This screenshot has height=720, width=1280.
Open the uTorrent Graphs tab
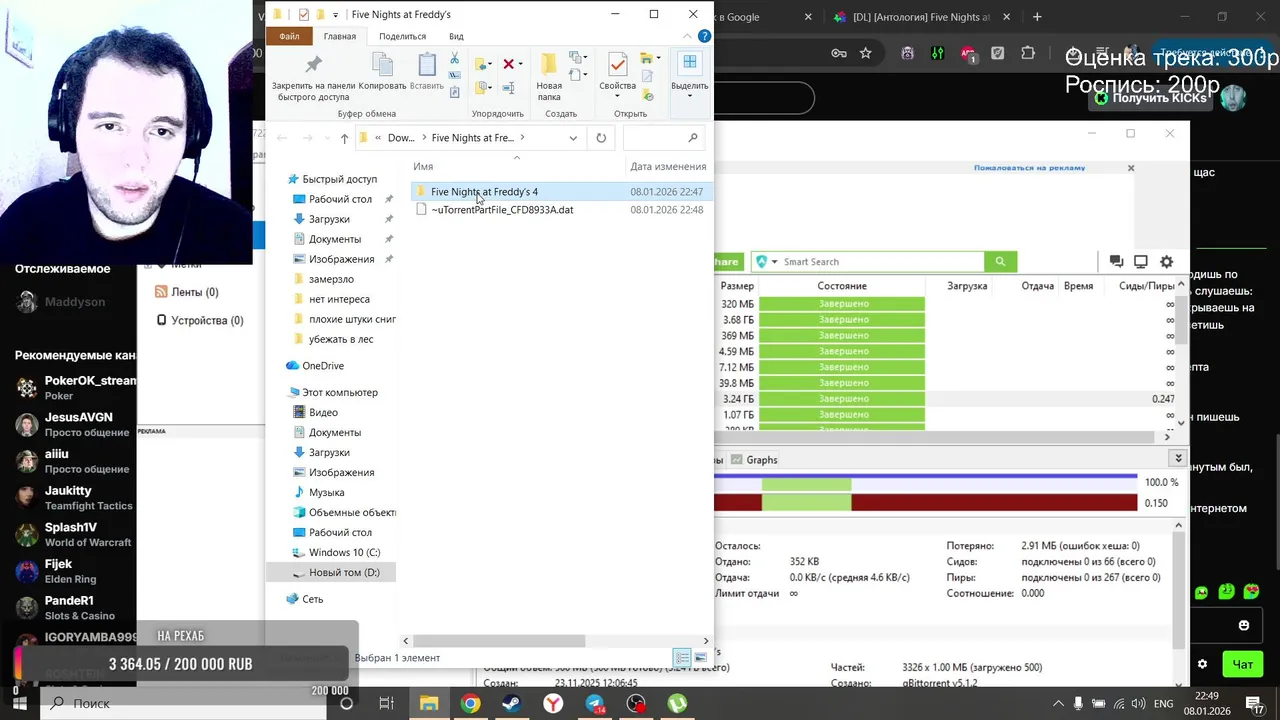click(753, 460)
